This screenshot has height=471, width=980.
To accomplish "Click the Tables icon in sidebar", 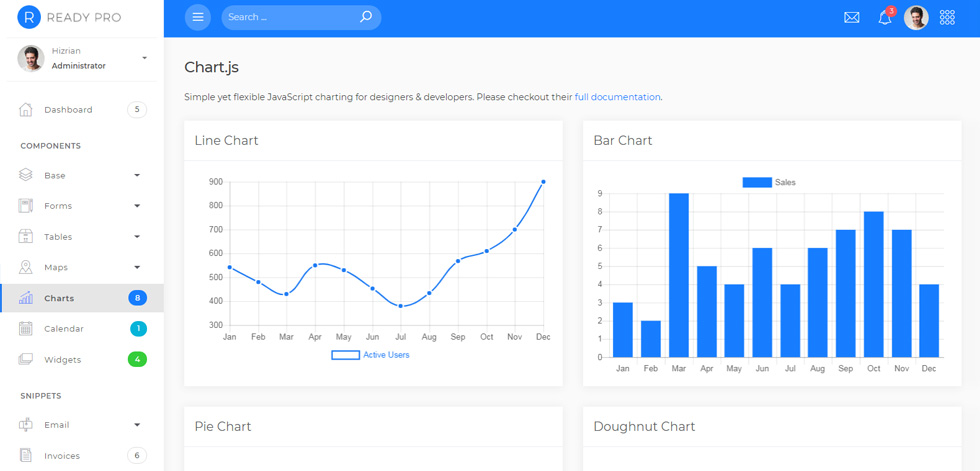I will point(26,236).
